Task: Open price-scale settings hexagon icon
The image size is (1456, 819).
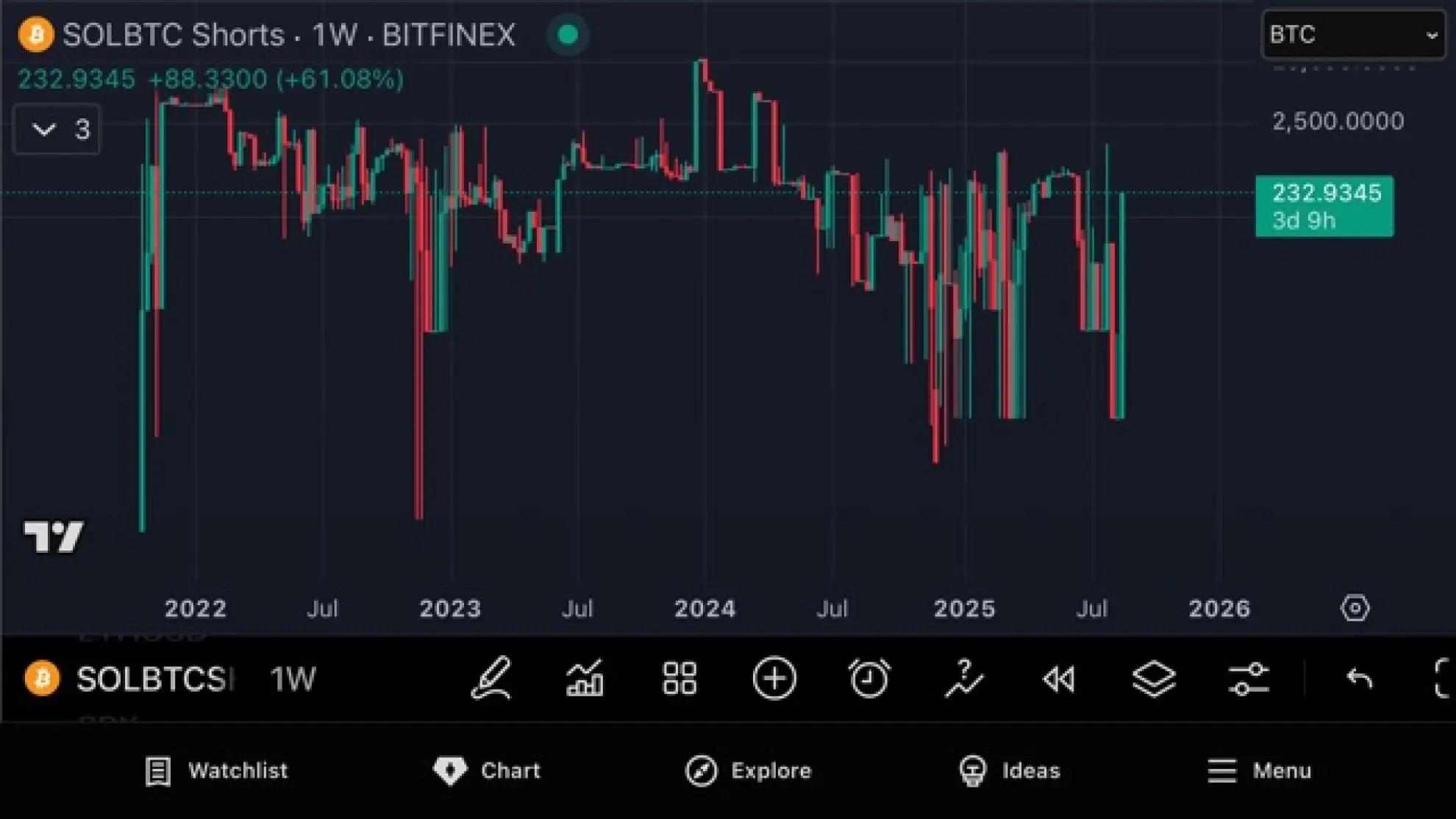Action: tap(1355, 608)
